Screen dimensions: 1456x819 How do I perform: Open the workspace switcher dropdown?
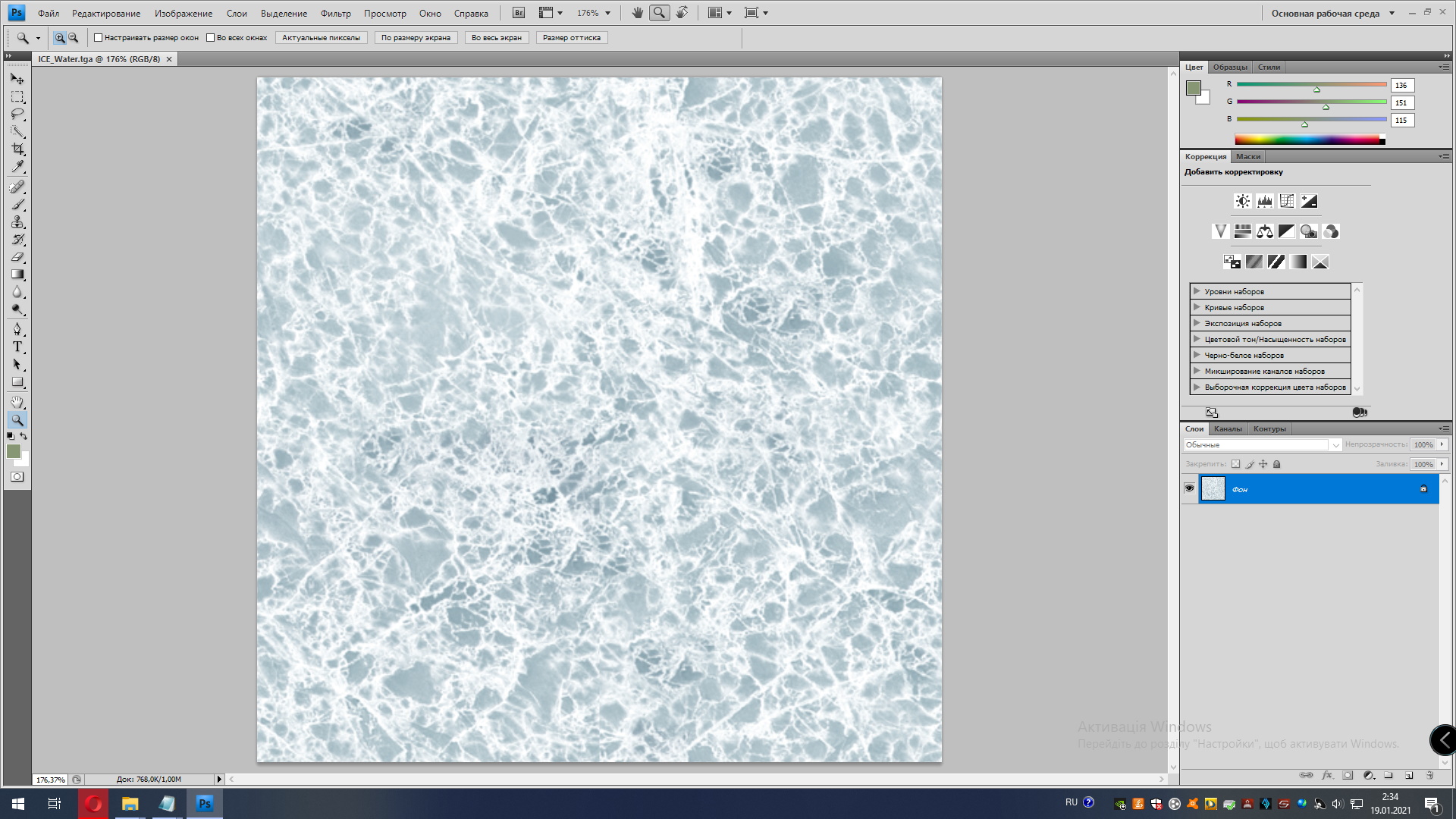pos(1392,13)
